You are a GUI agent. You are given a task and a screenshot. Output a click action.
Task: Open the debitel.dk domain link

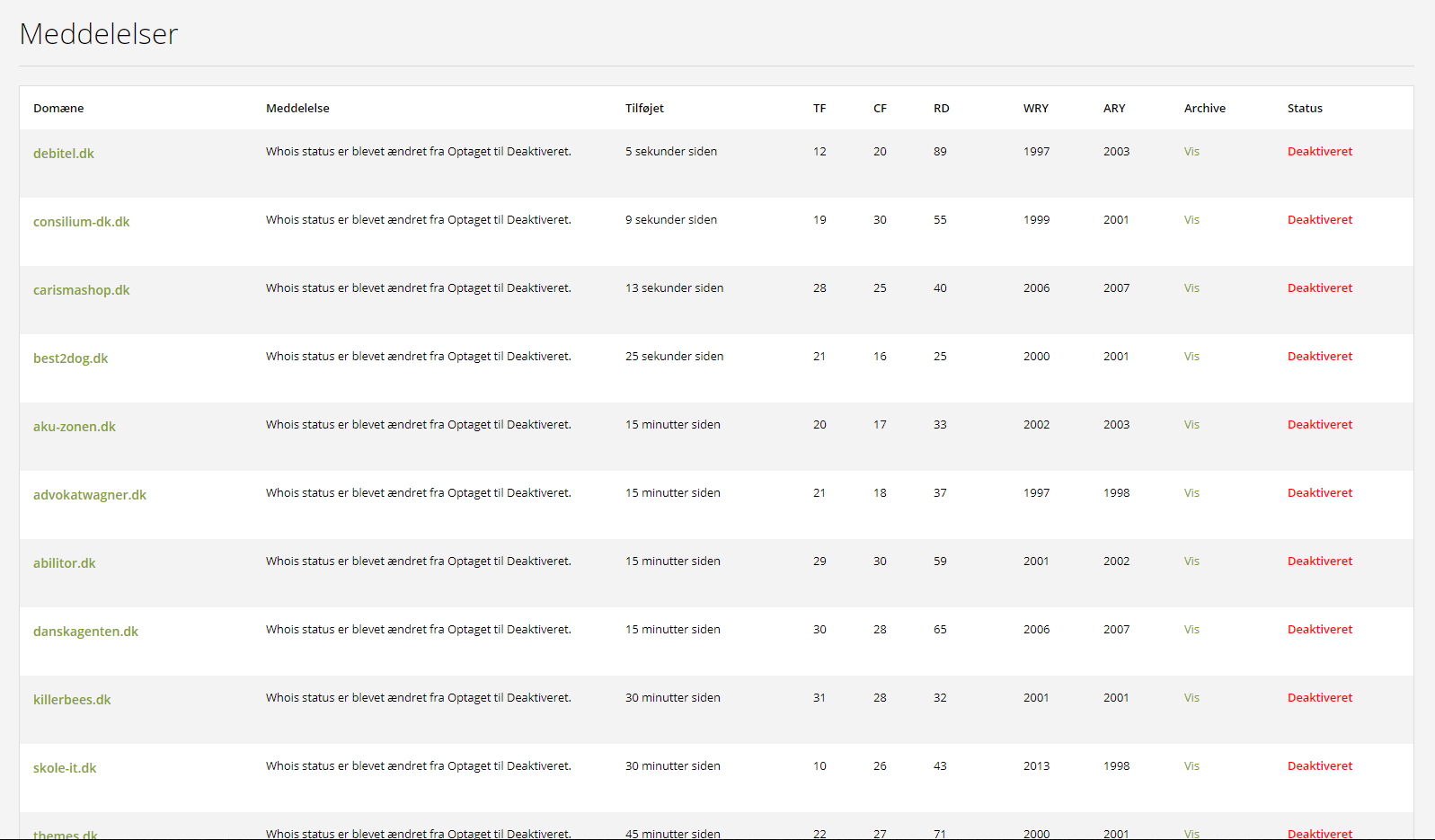(x=64, y=154)
